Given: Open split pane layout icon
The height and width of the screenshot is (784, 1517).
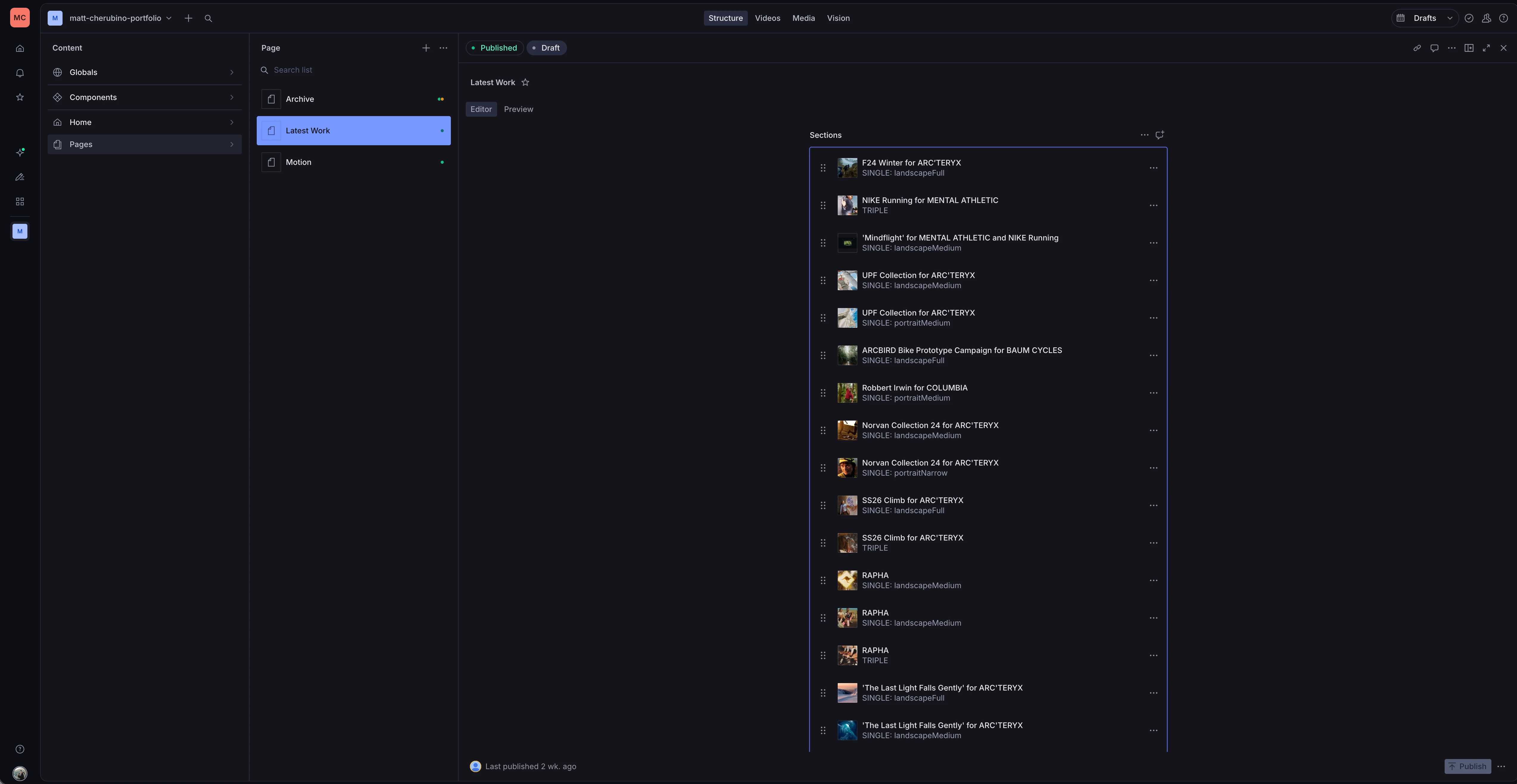Looking at the screenshot, I should click(1469, 48).
